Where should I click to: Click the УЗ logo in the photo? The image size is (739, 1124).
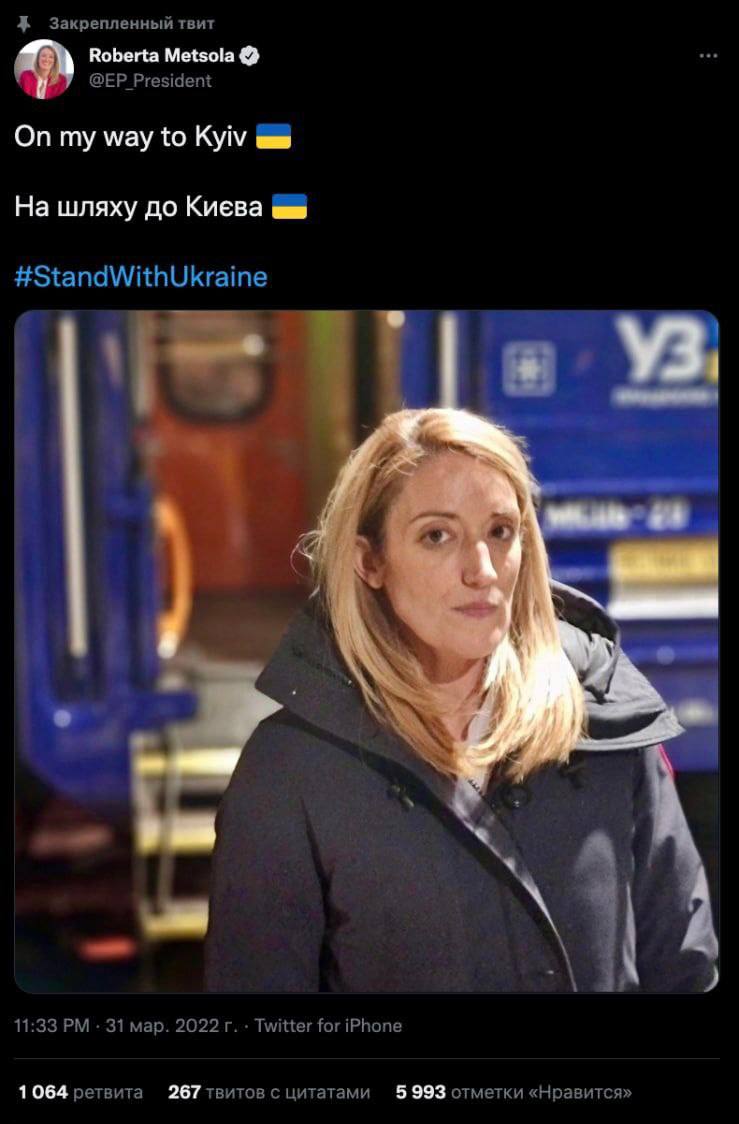coord(664,349)
